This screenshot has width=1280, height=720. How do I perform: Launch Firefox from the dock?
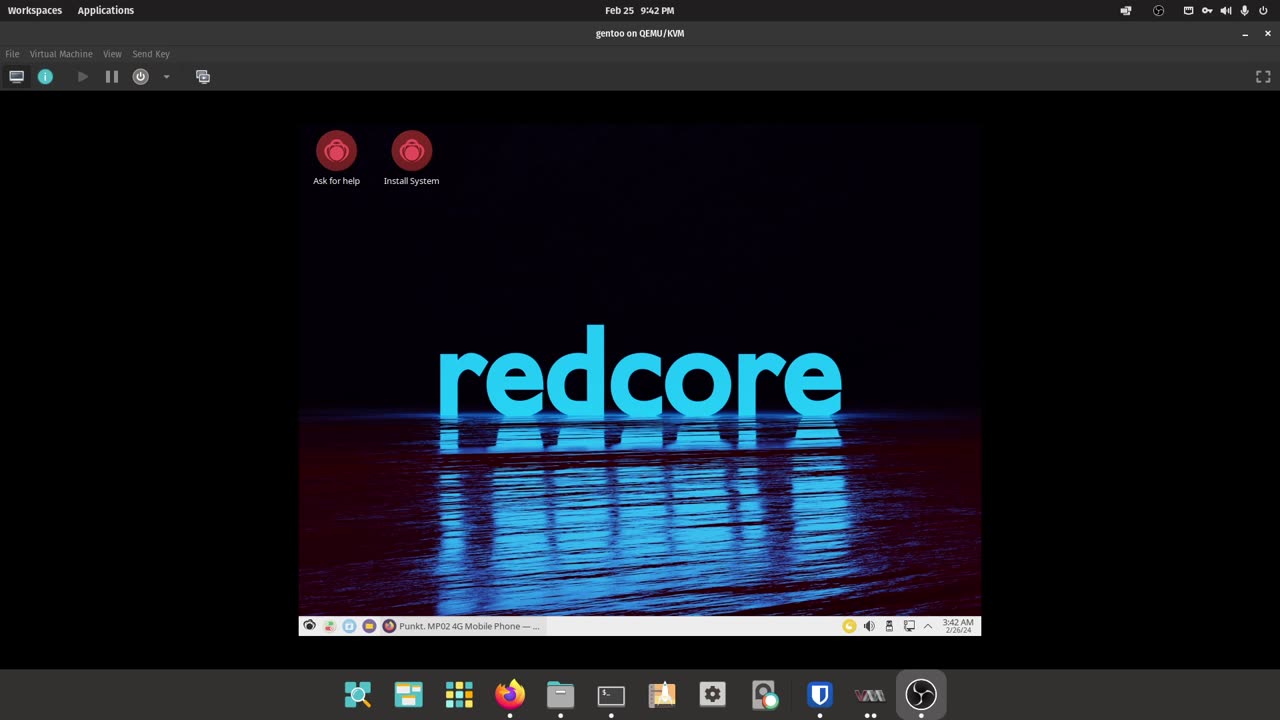click(510, 694)
